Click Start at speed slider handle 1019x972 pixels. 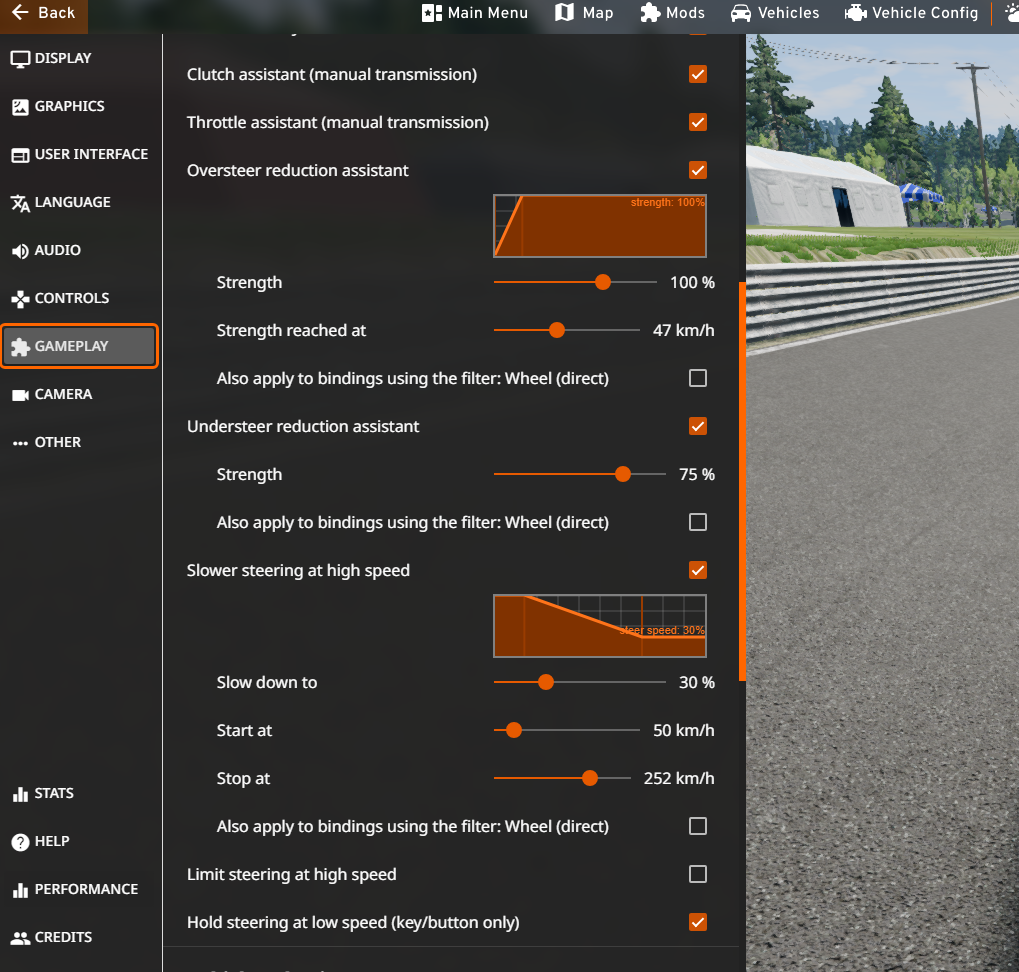tap(514, 730)
